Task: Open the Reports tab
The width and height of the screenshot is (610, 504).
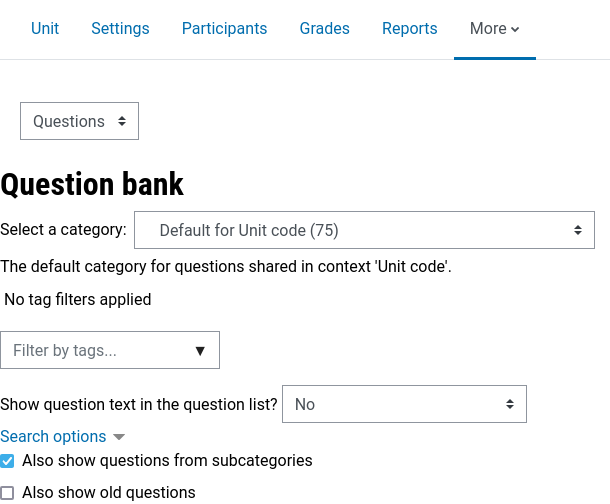Action: (x=409, y=29)
